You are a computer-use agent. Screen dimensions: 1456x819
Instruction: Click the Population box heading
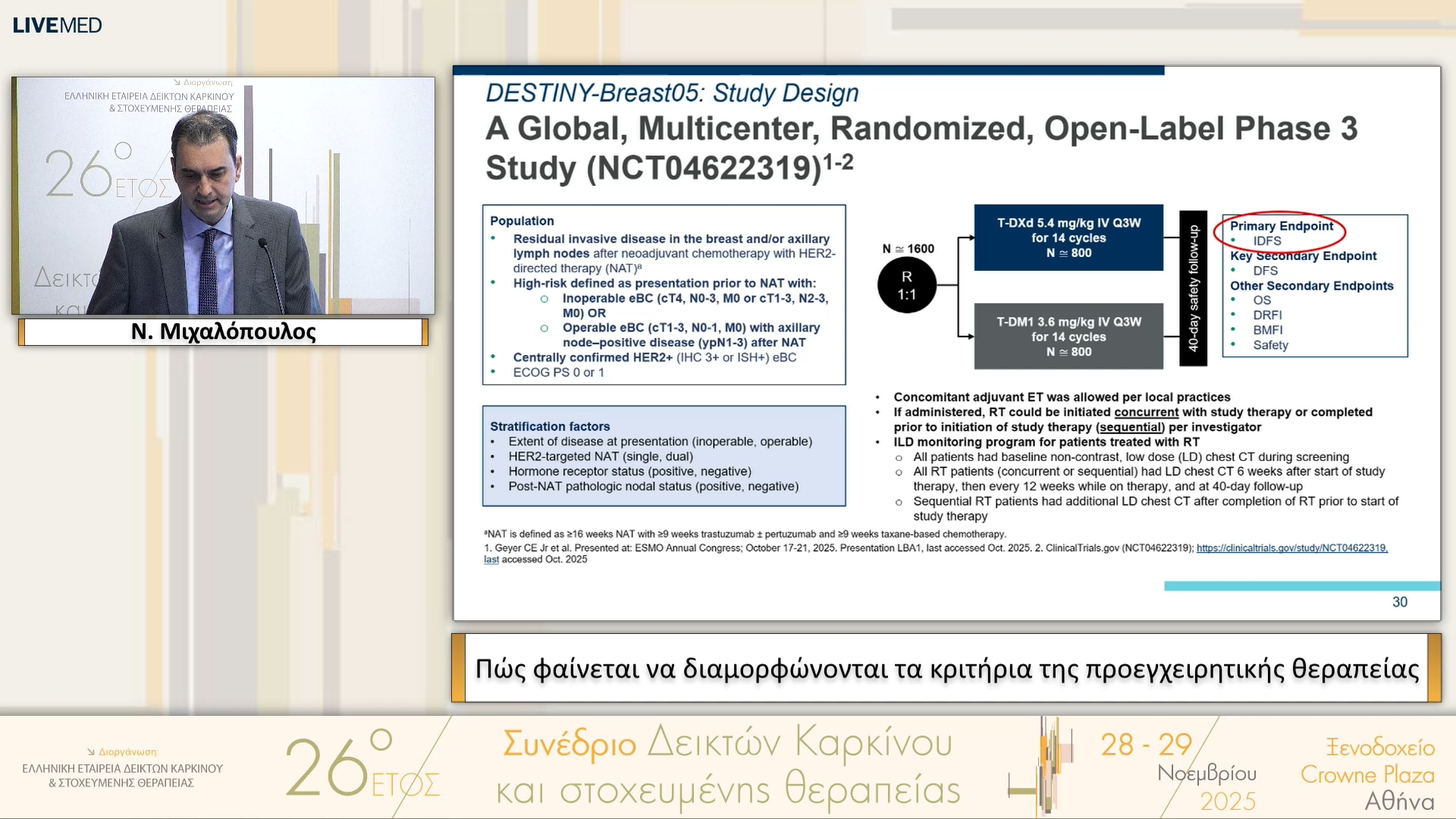522,221
